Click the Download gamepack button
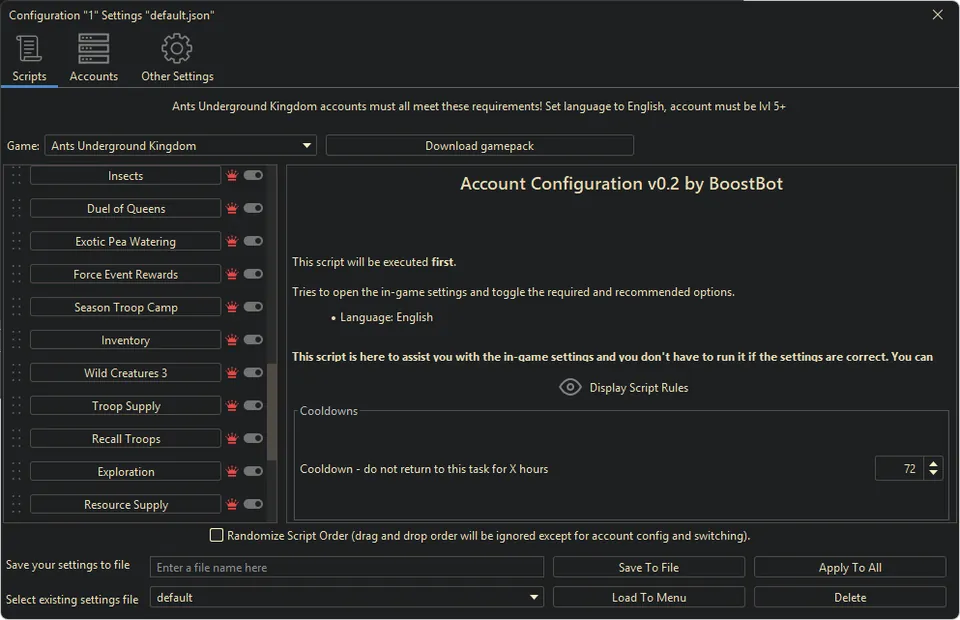The height and width of the screenshot is (620, 960). click(x=479, y=146)
